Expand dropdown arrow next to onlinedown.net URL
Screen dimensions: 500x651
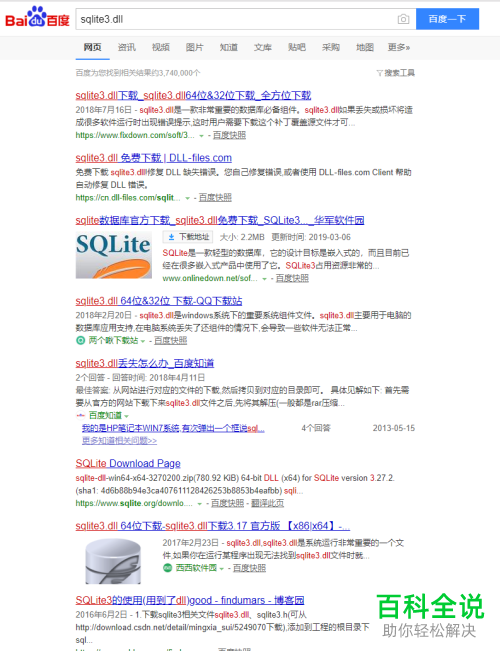[x=264, y=279]
